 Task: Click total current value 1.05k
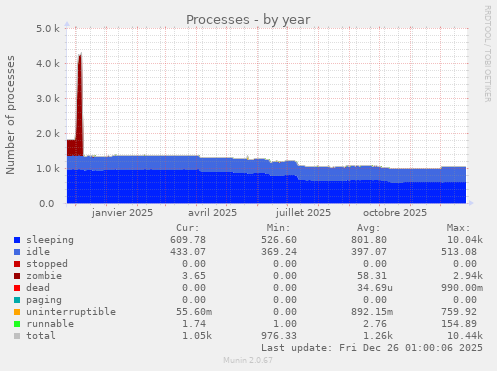coord(197,336)
